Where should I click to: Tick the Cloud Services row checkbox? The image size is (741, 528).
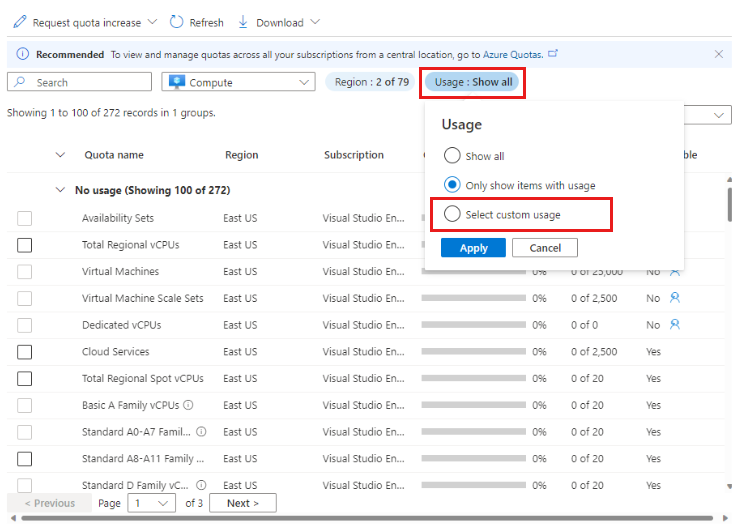tap(25, 352)
